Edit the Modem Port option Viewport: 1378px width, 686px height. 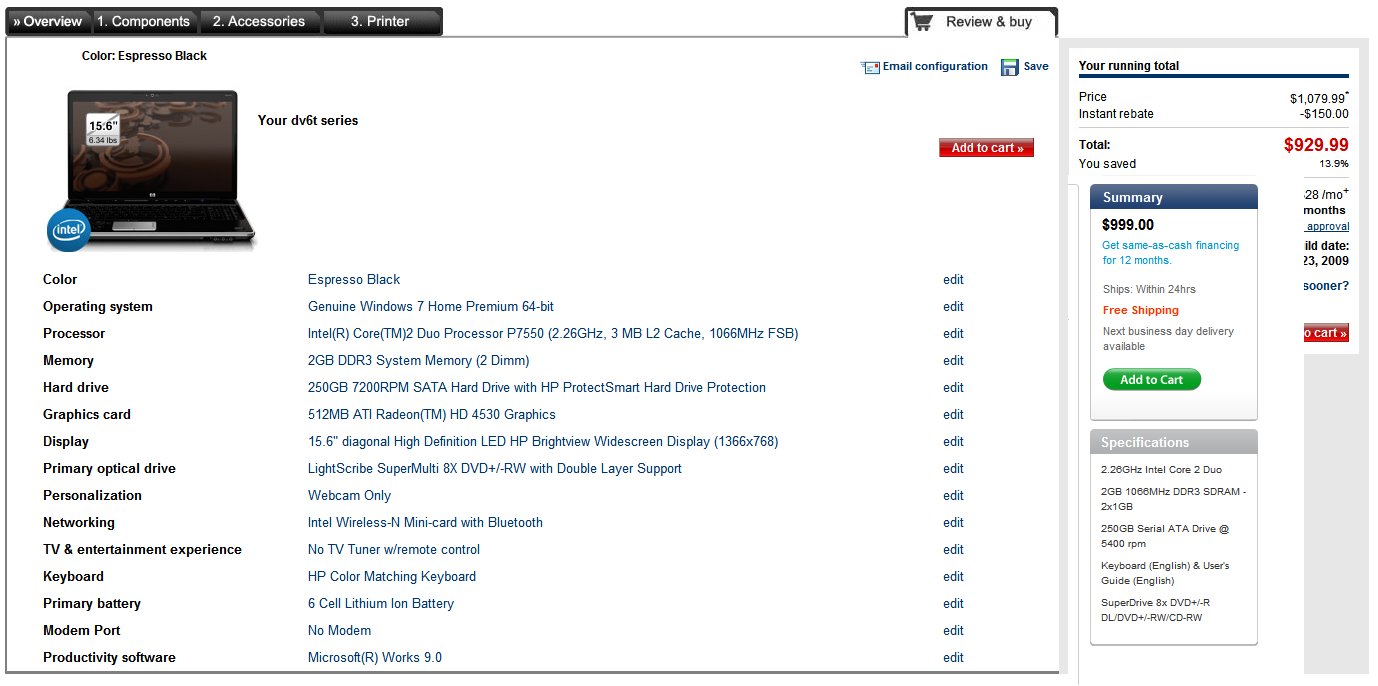pos(953,631)
